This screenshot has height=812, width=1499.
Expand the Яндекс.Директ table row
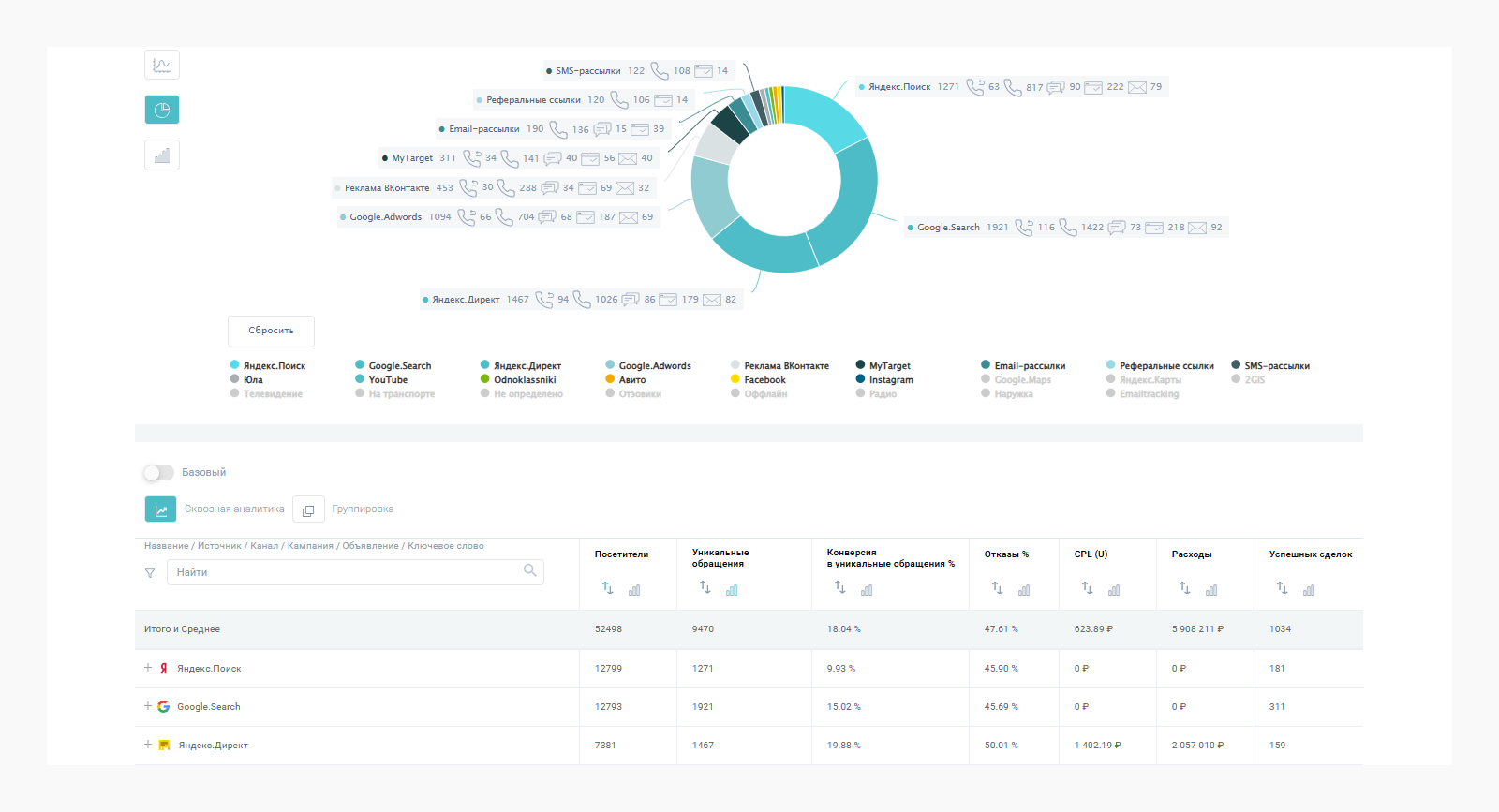click(x=148, y=745)
